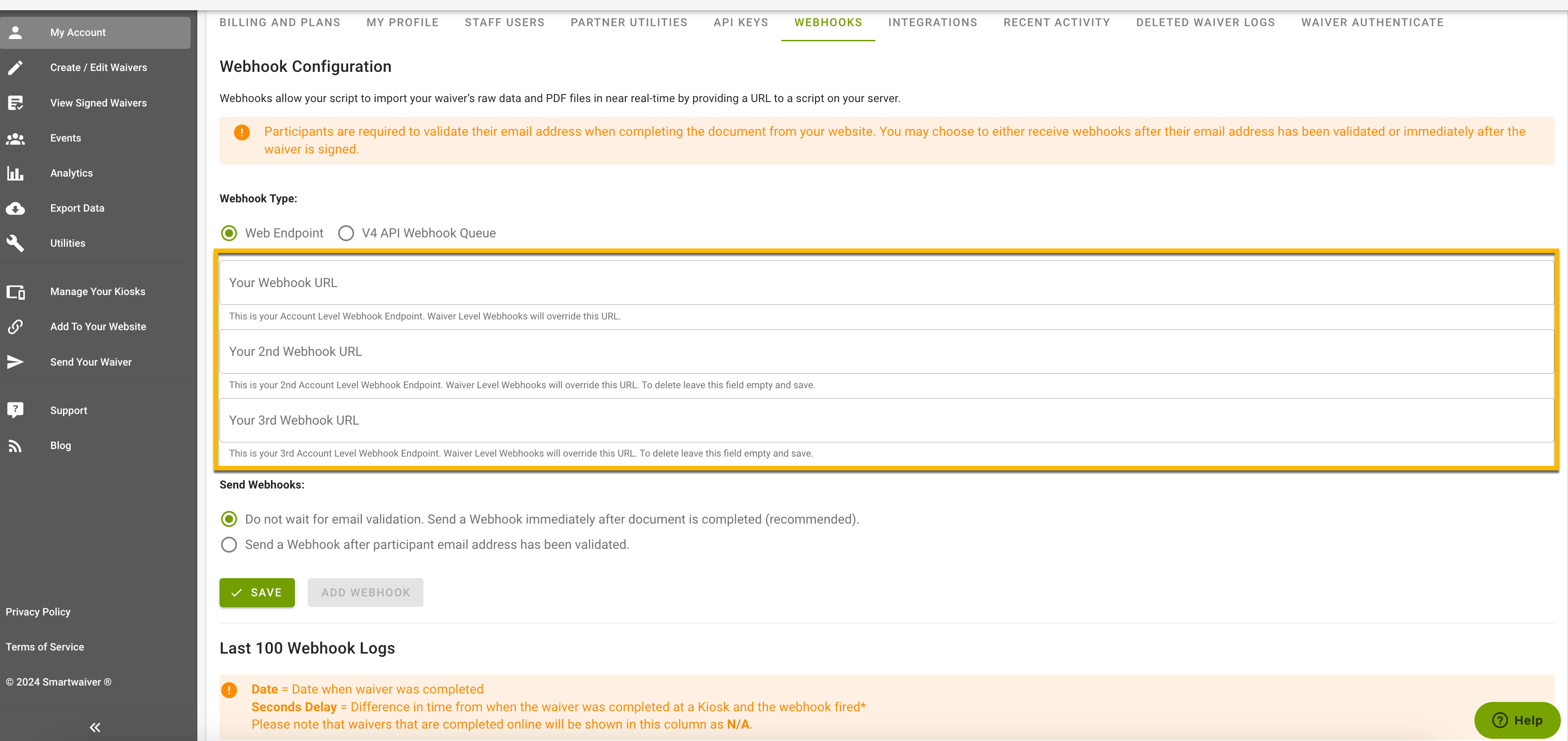1568x741 pixels.
Task: Click the Last 100 Webhook Logs heading
Action: [x=307, y=648]
